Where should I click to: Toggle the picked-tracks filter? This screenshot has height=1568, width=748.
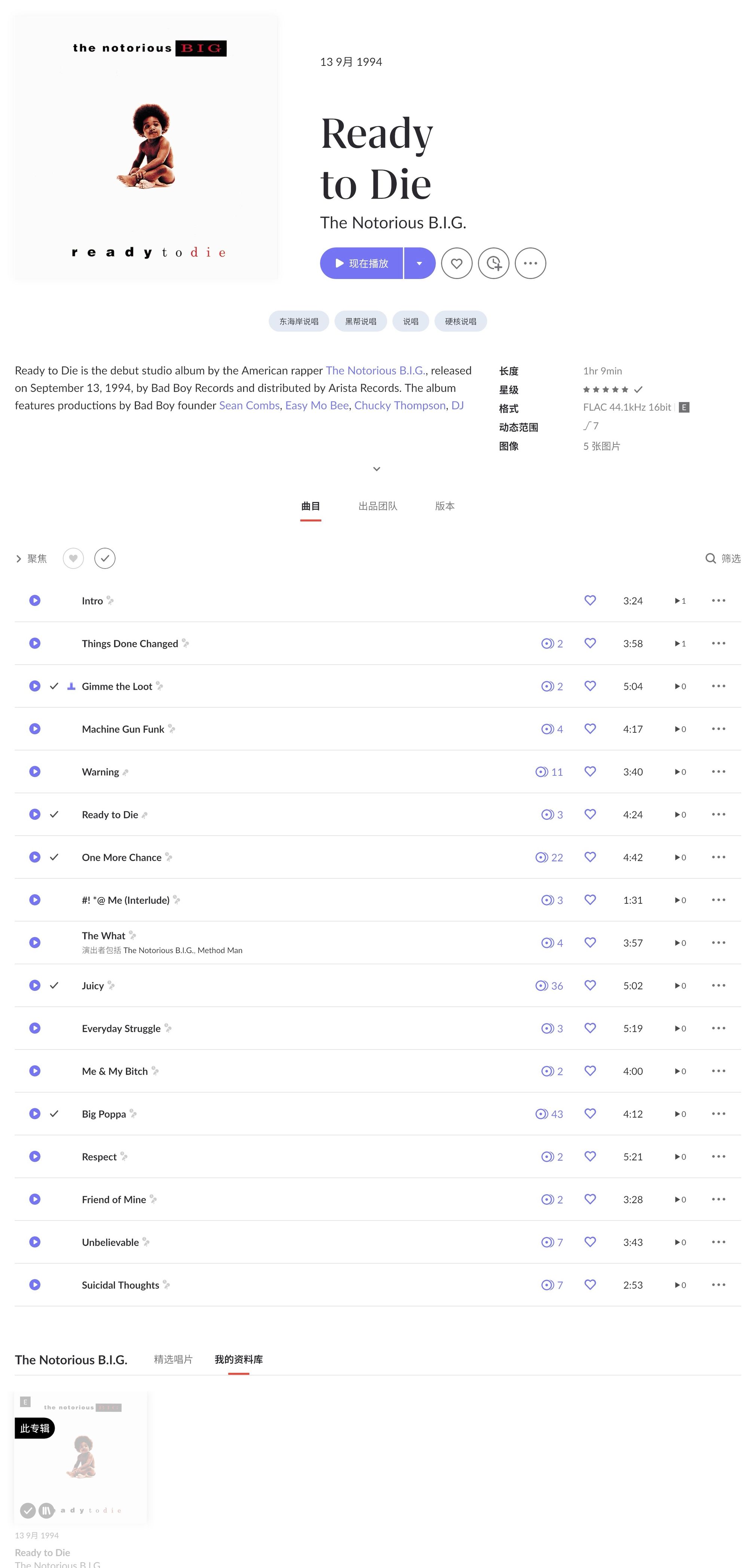click(x=105, y=558)
